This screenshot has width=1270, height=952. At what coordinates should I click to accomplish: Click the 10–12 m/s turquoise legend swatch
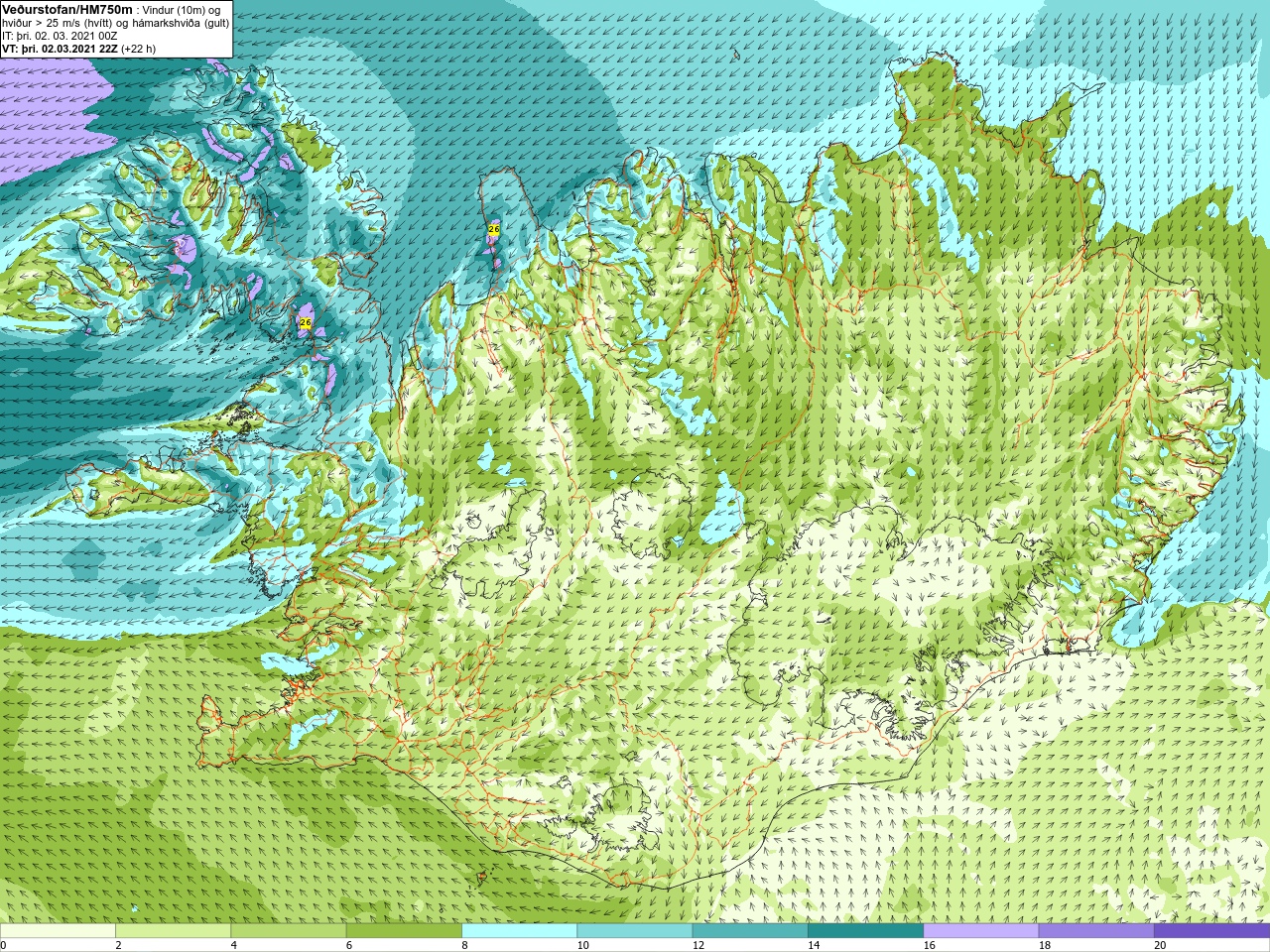[635, 931]
